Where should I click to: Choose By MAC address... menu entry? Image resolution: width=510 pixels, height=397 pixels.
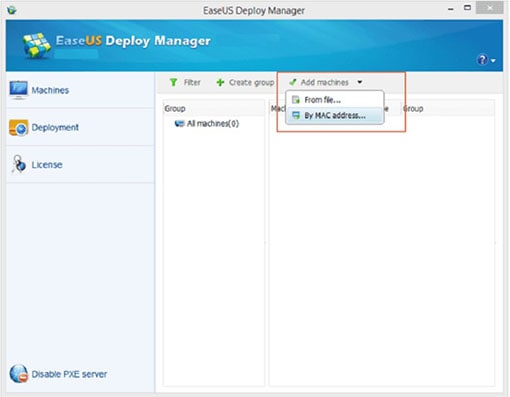click(x=335, y=115)
